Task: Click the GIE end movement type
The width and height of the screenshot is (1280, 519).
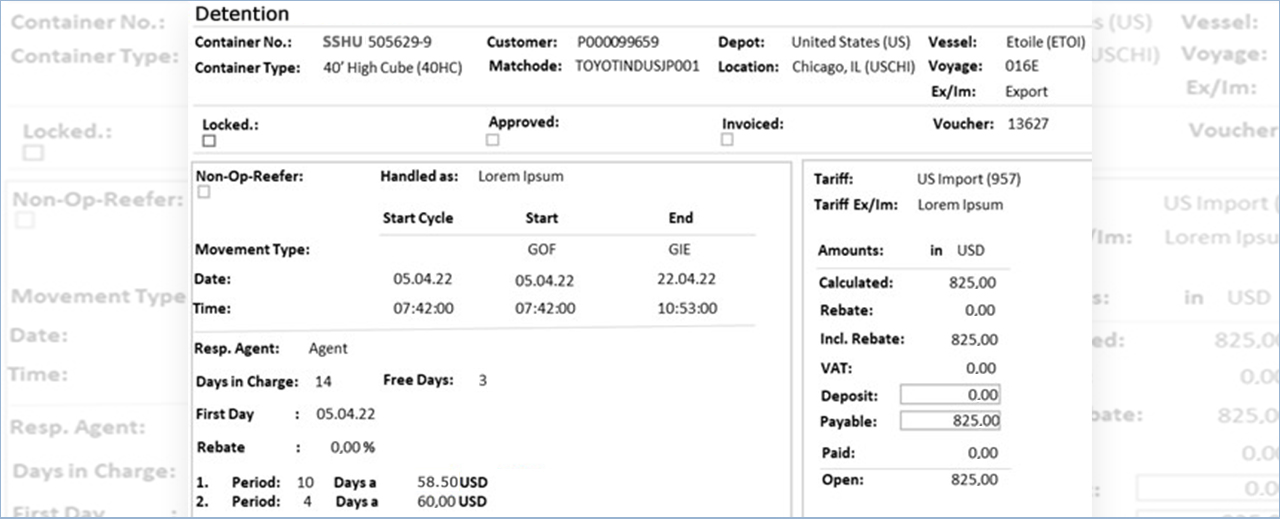Action: pos(679,250)
